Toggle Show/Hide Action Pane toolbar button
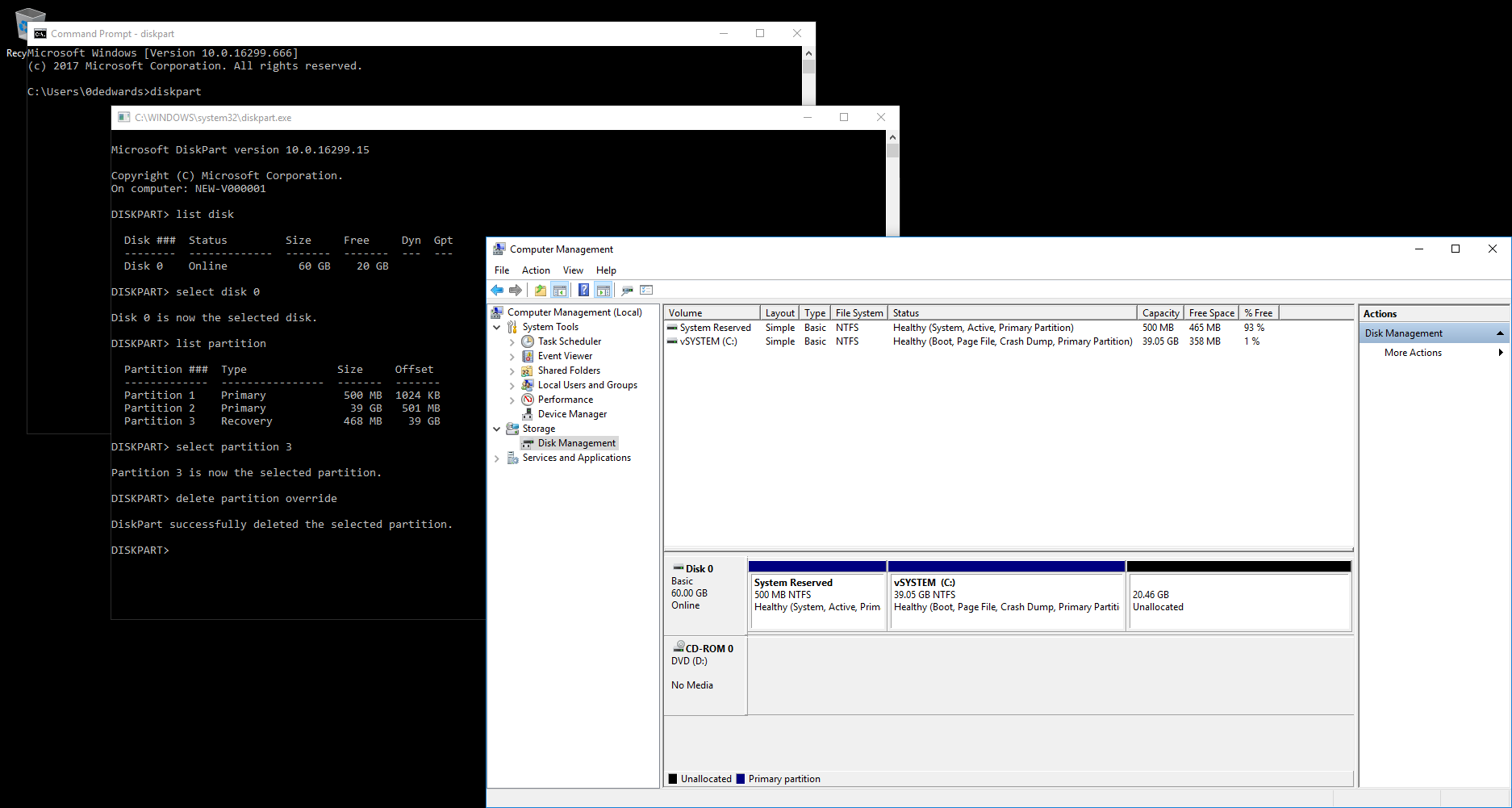The height and width of the screenshot is (808, 1512). coord(604,291)
